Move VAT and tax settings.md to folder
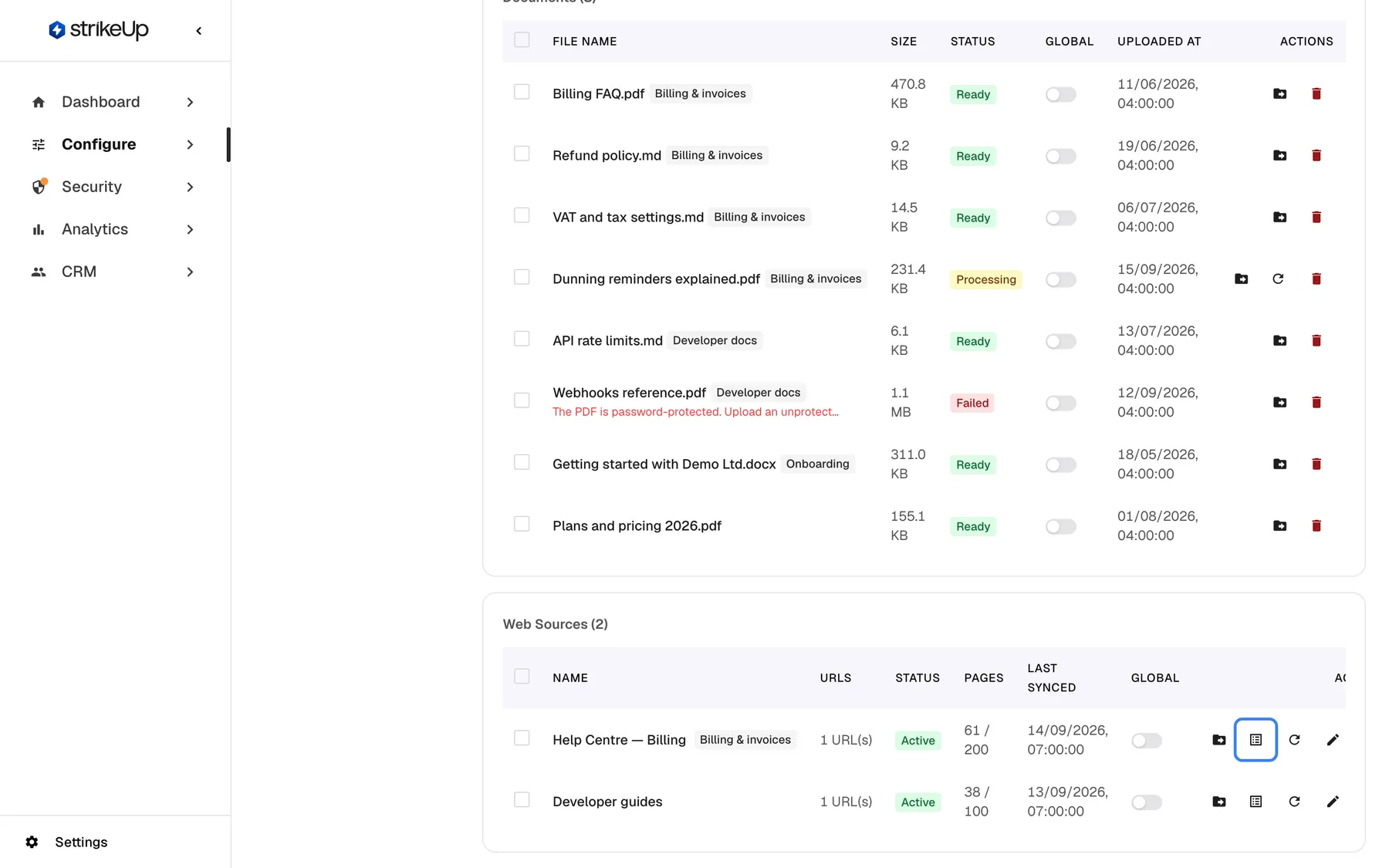The image size is (1389, 868). tap(1279, 217)
